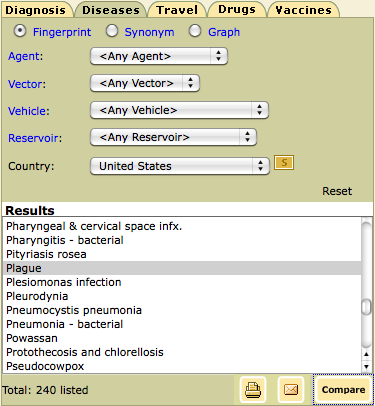Select the Fingerprint radio button
Viewport: 375px width, 406px height.
(x=20, y=31)
